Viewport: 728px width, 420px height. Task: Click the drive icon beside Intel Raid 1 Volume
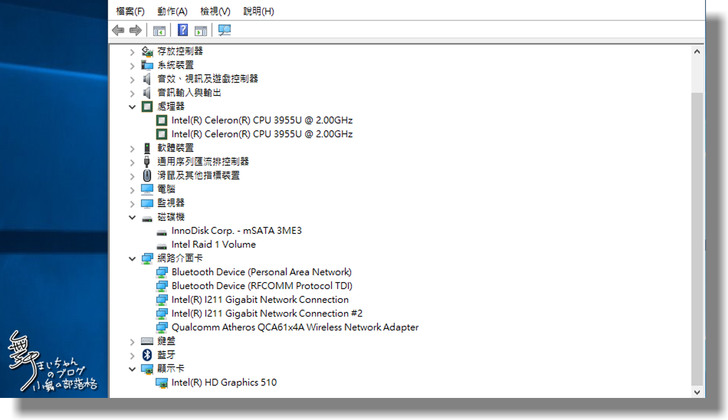tap(162, 246)
